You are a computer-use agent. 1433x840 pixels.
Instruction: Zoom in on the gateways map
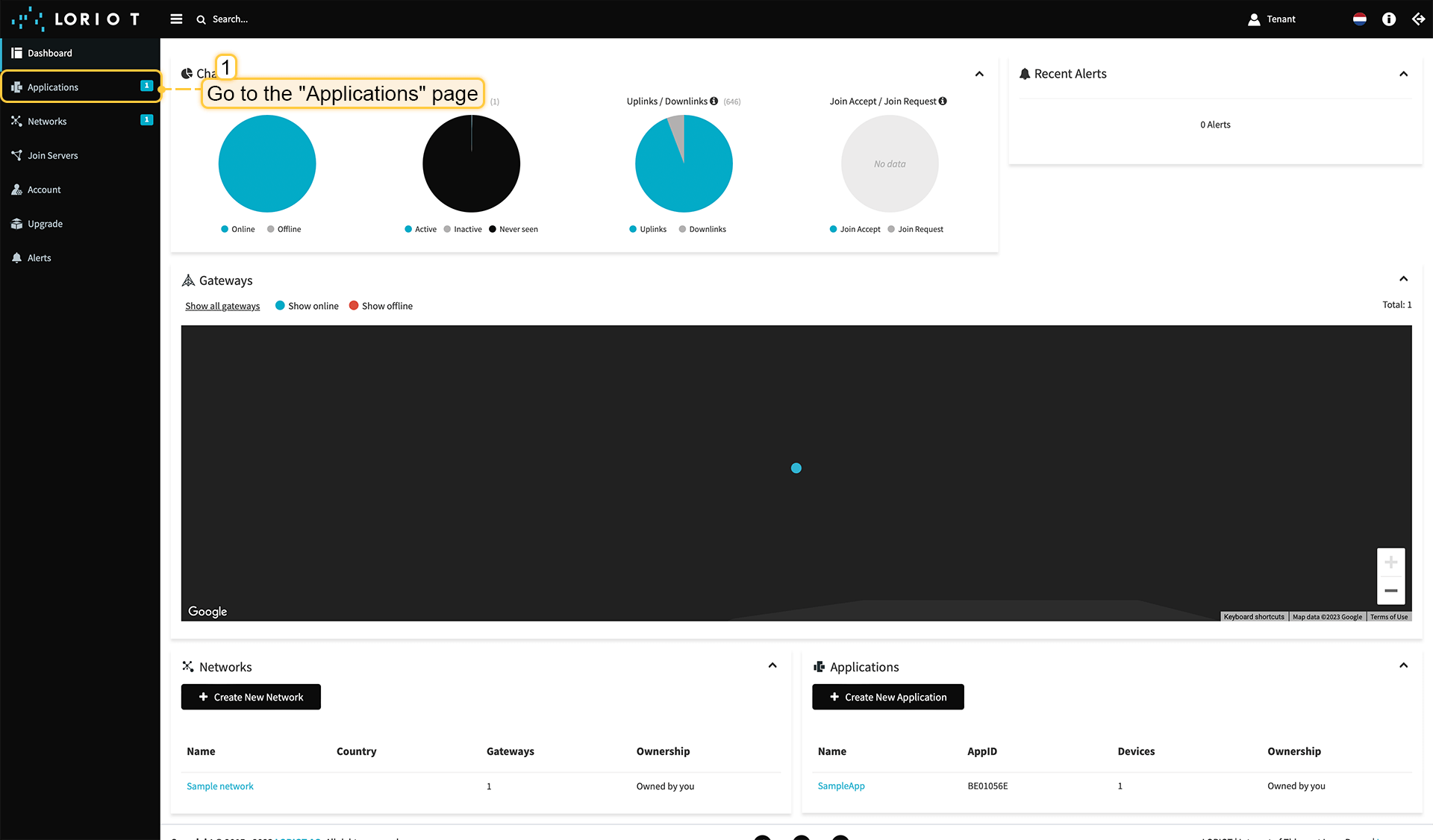tap(1390, 562)
